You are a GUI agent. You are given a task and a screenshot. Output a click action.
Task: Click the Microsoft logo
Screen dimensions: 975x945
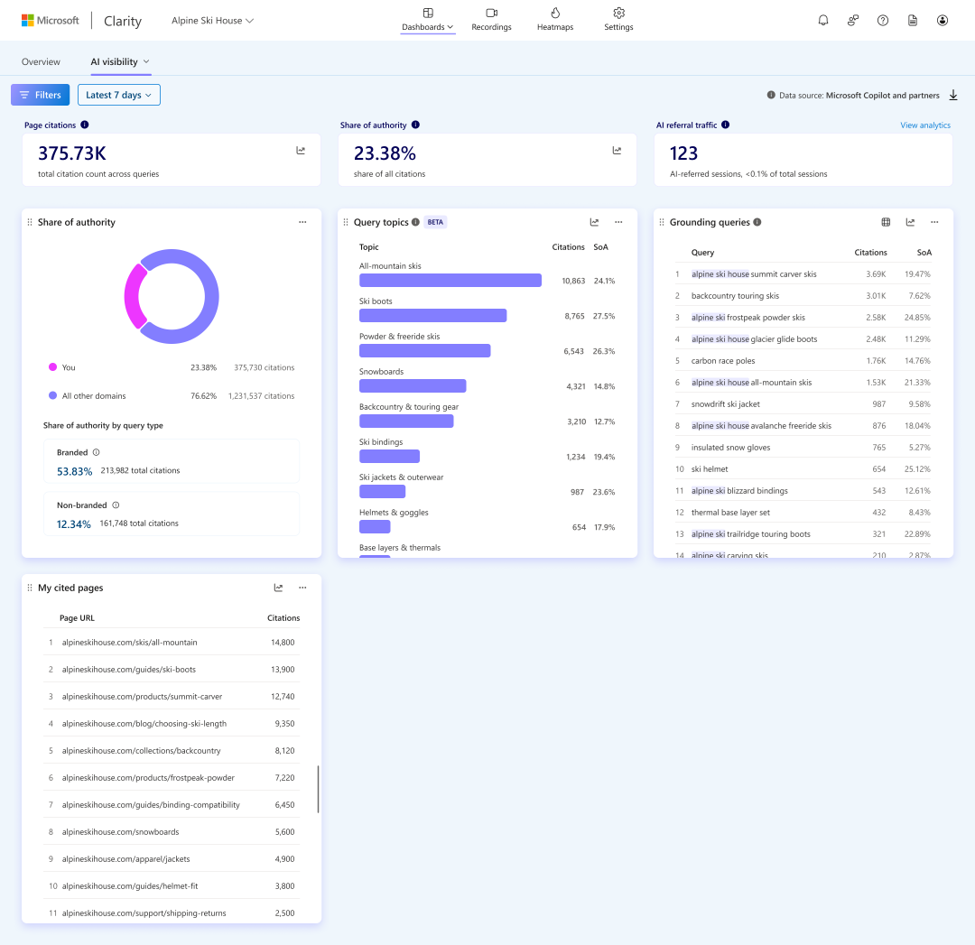50,21
